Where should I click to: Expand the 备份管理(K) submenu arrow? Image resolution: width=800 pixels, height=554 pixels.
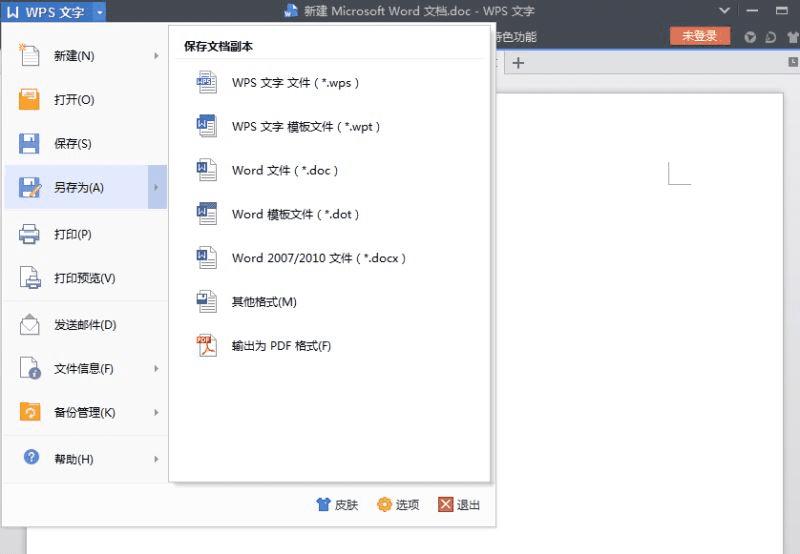click(x=157, y=412)
